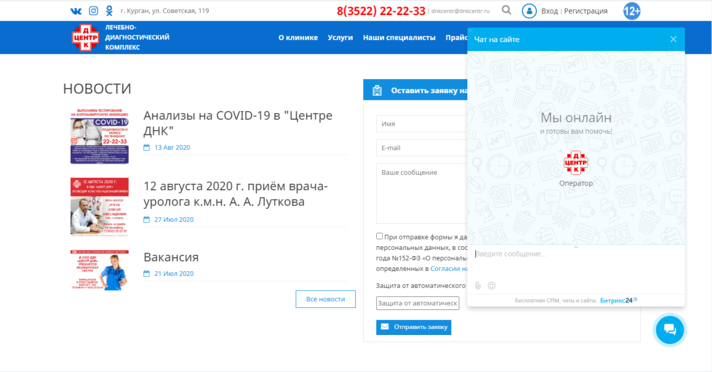Image resolution: width=712 pixels, height=372 pixels.
Task: Focus the captcha protection input field
Action: (x=417, y=303)
